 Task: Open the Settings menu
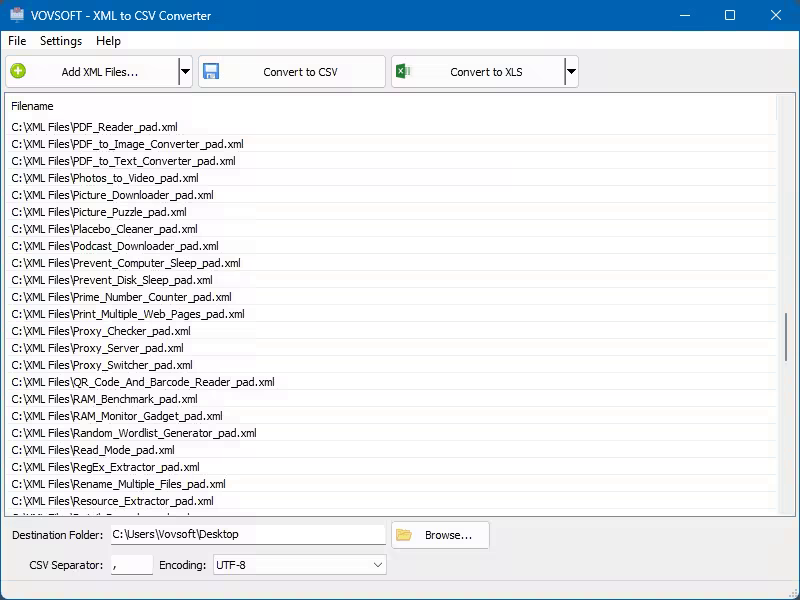click(60, 41)
